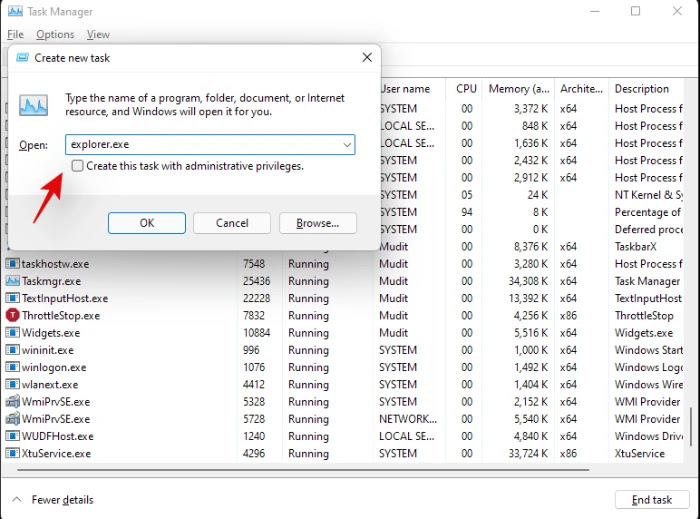Click the Deferred proce description cell
700x519 pixels.
point(649,229)
